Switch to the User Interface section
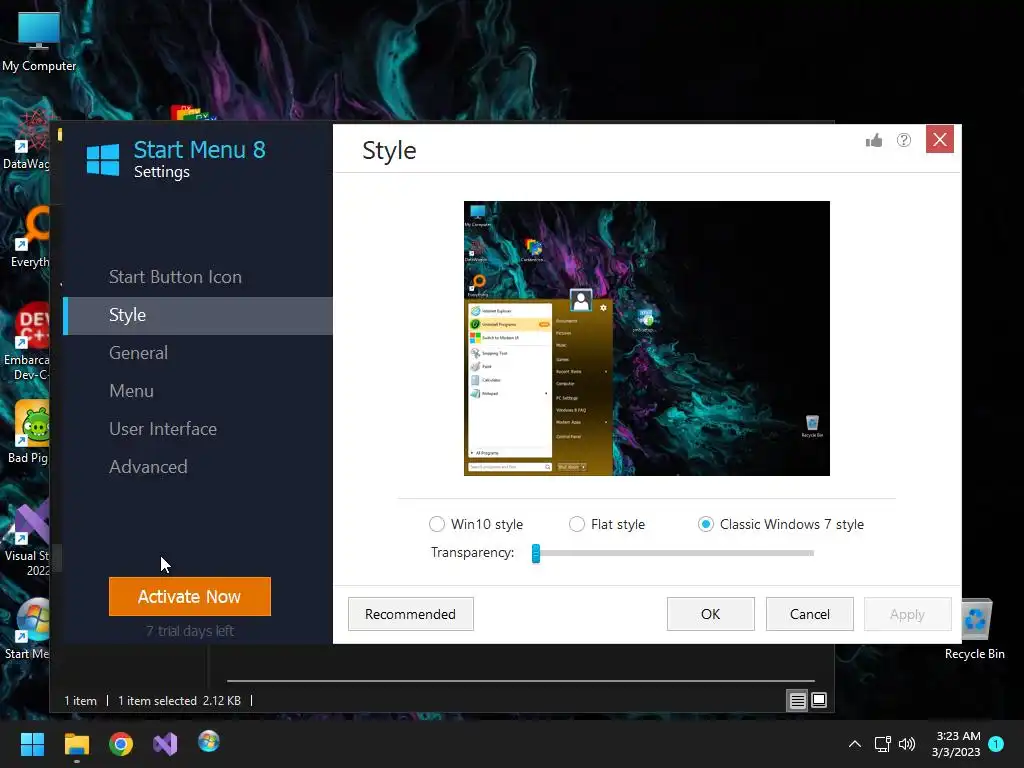This screenshot has width=1024, height=768. [163, 429]
